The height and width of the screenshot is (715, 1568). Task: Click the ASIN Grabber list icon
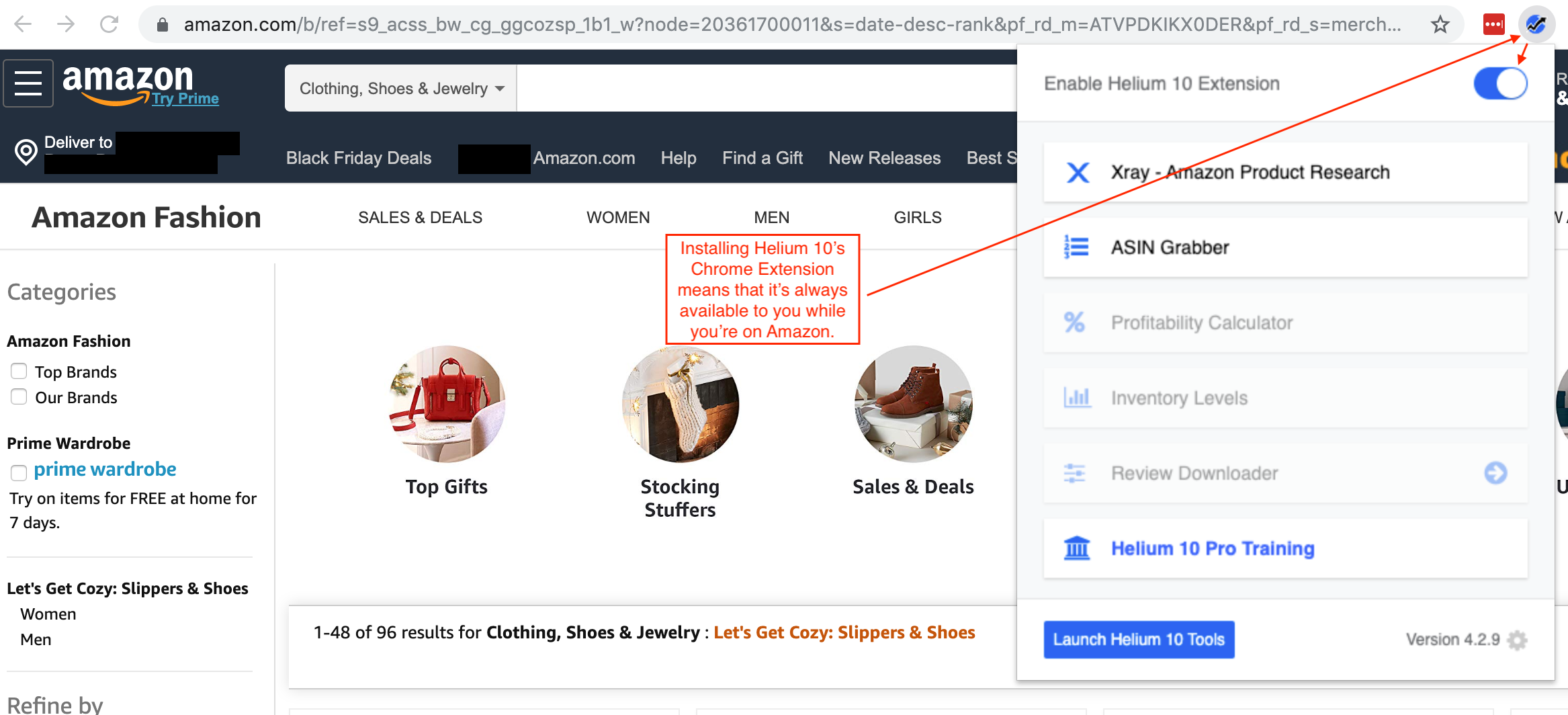point(1076,247)
